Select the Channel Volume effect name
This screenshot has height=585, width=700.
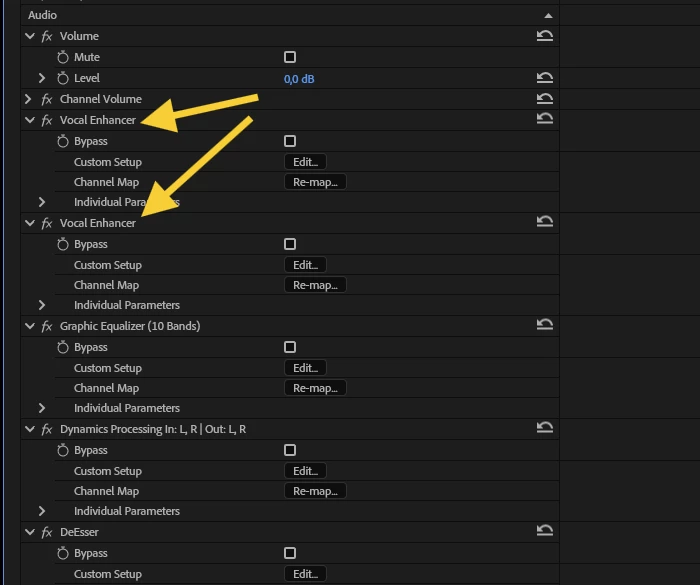100,99
